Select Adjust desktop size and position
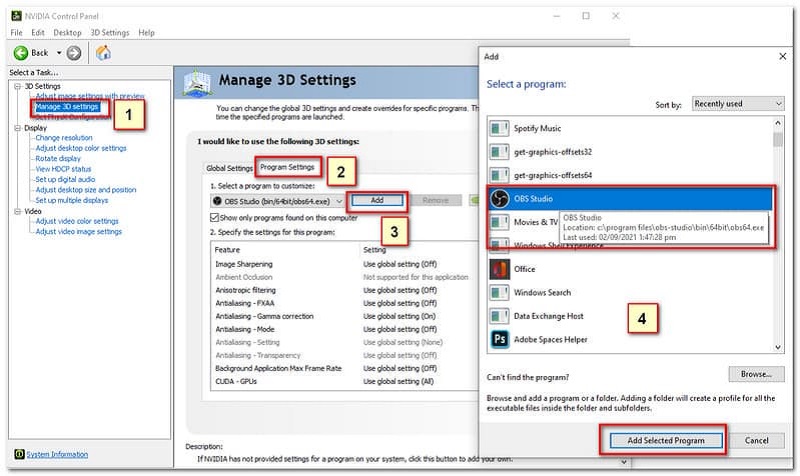This screenshot has width=800, height=476. (x=86, y=190)
